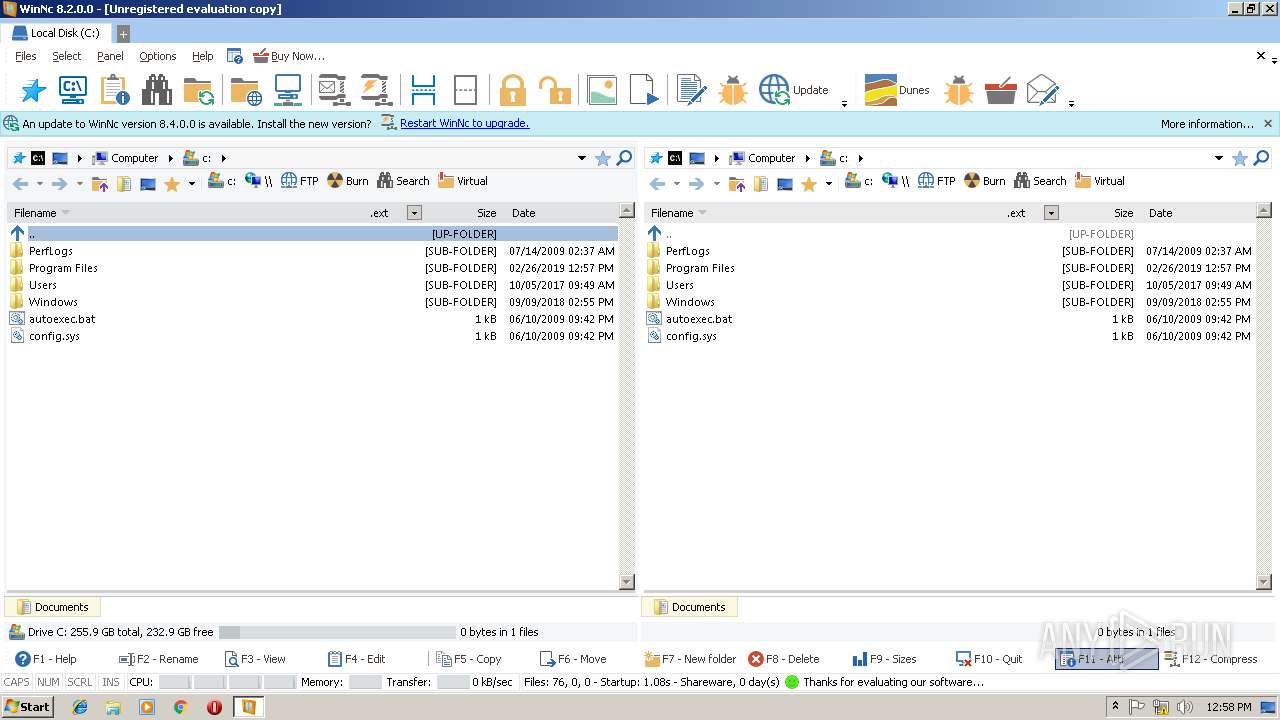Image resolution: width=1280 pixels, height=720 pixels.
Task: Select the Windows folder in right panel
Action: click(690, 302)
